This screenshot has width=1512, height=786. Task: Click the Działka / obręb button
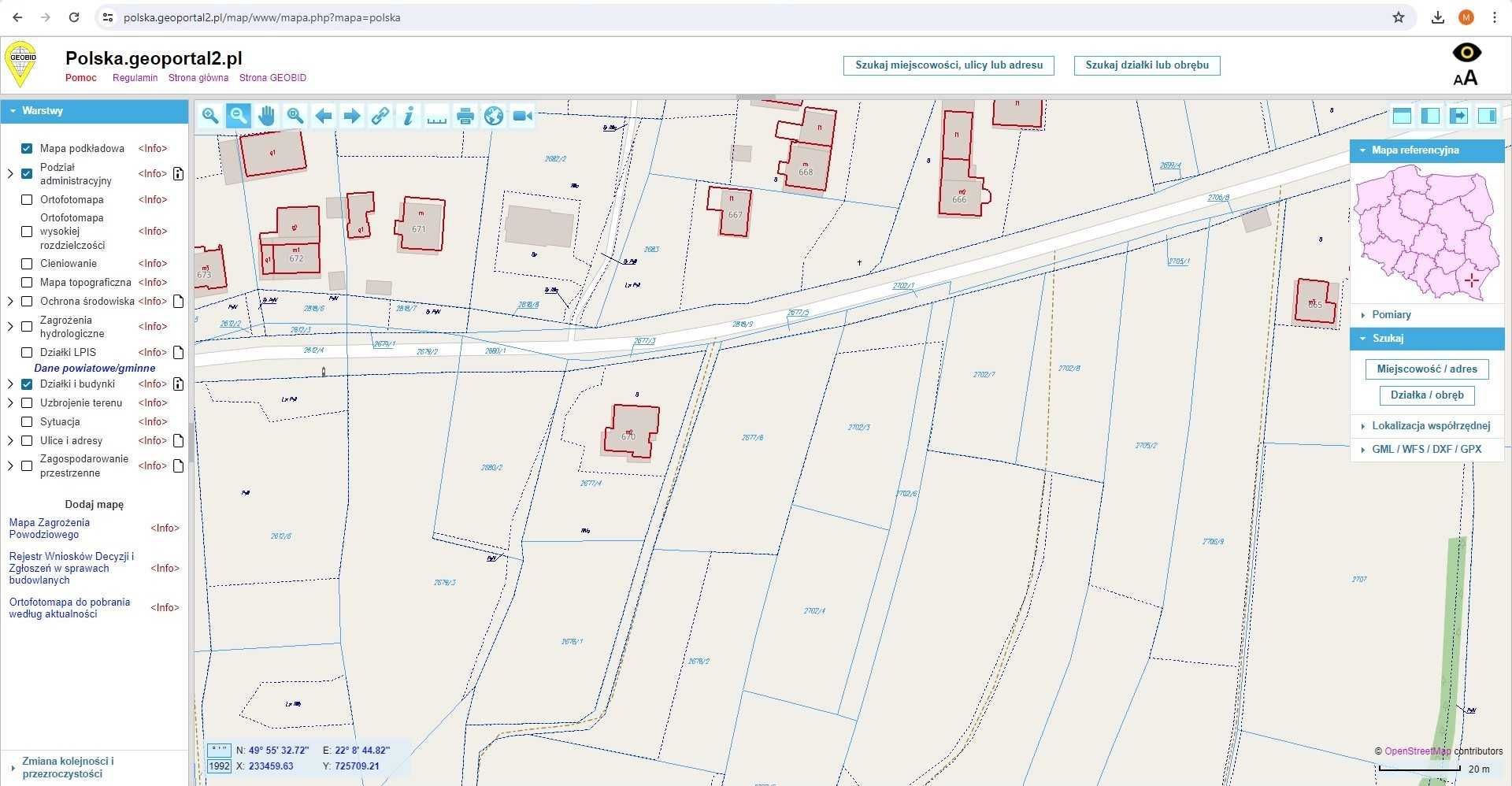point(1427,395)
